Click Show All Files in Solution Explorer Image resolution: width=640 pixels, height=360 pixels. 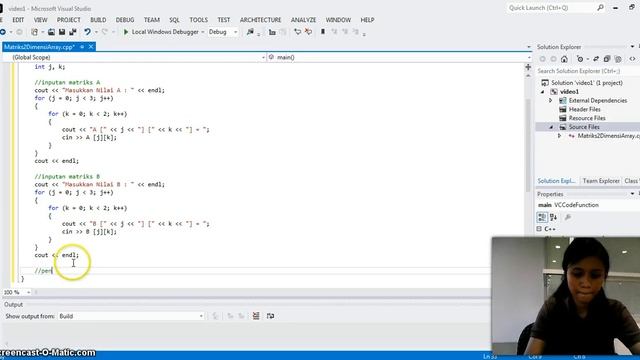(618, 59)
